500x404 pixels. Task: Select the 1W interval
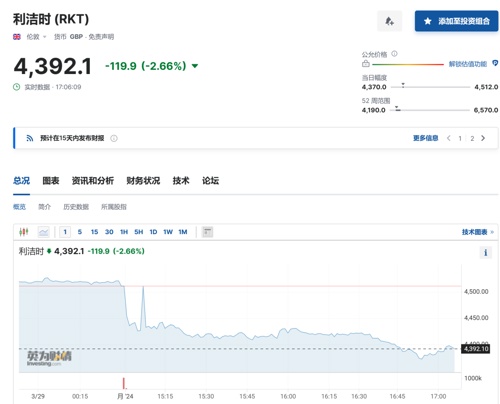[x=168, y=232]
